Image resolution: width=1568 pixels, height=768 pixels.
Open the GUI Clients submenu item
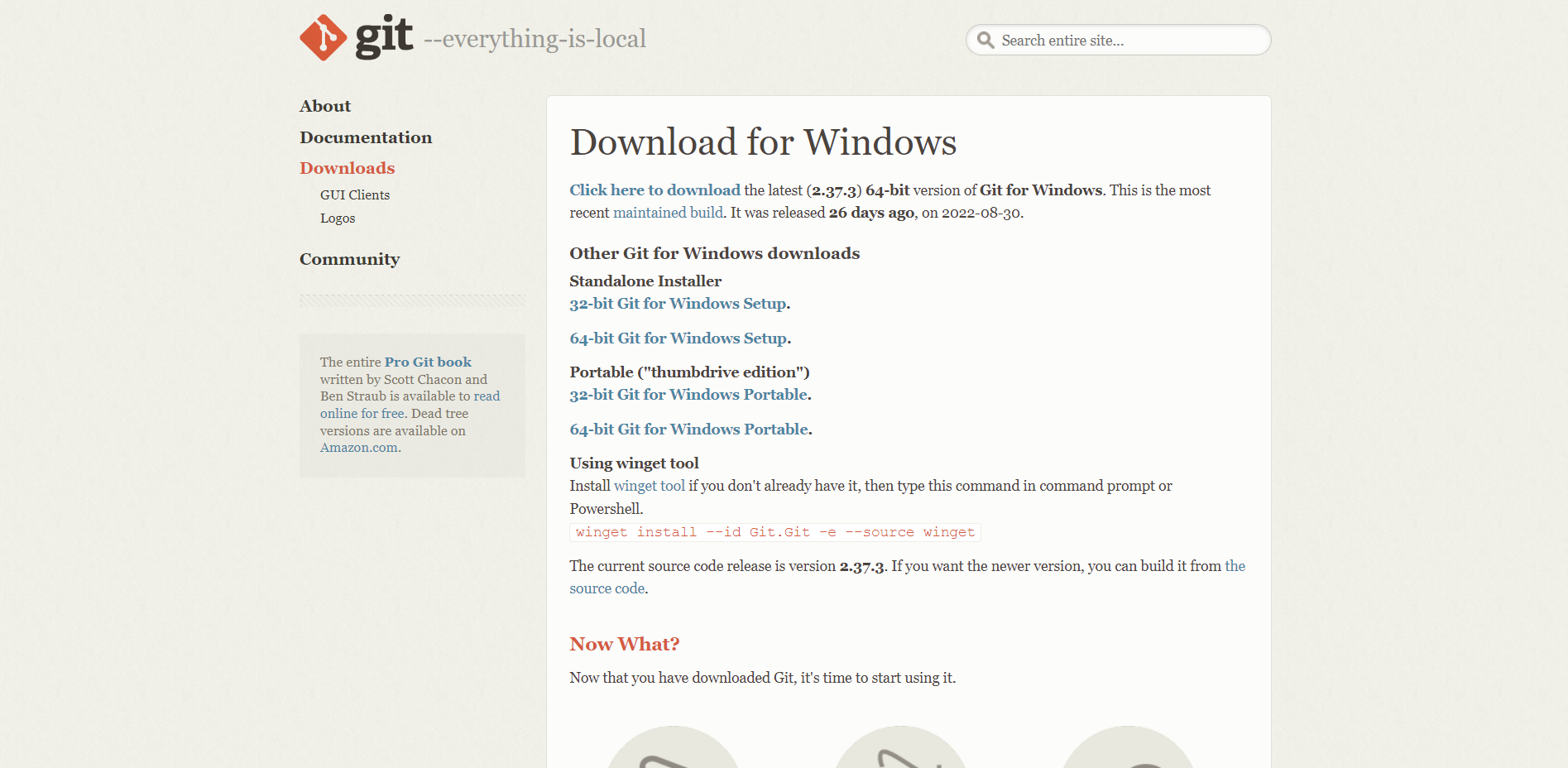coord(355,194)
